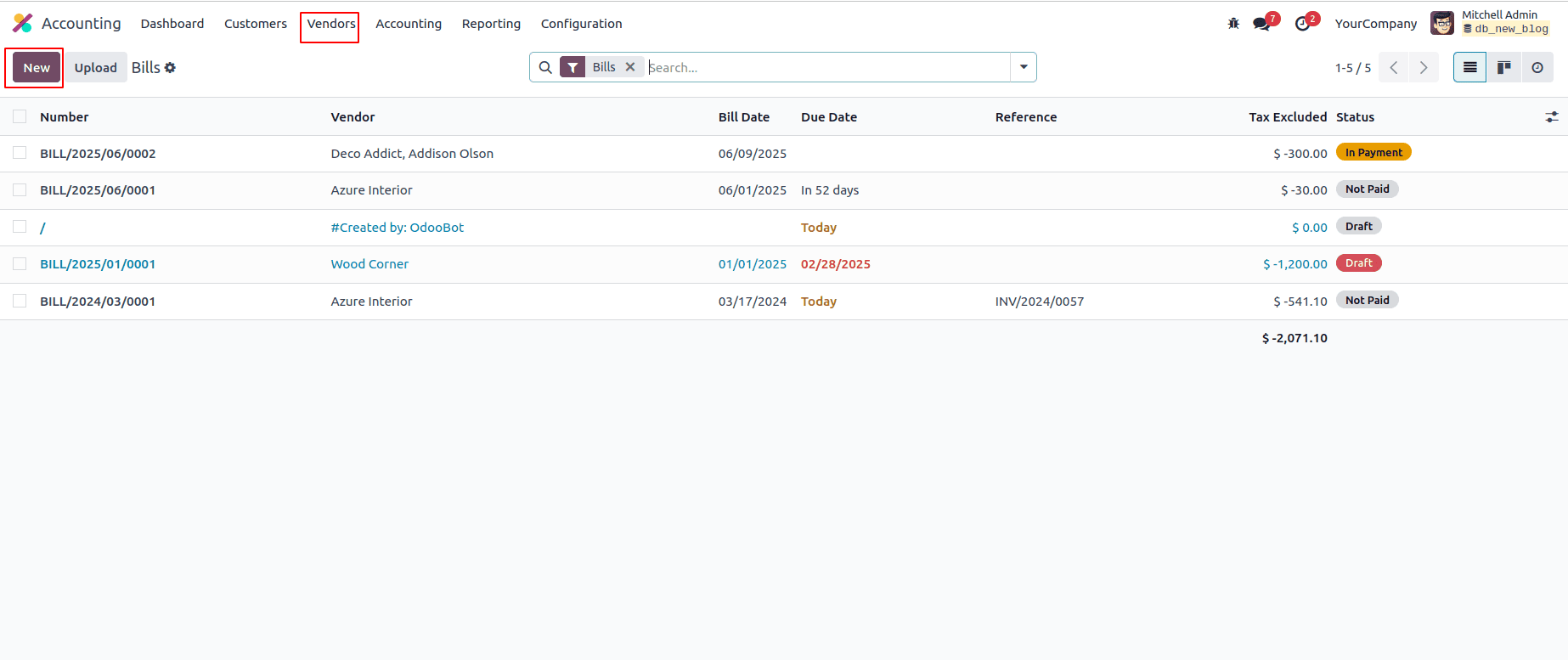Image resolution: width=1568 pixels, height=660 pixels.
Task: Go to previous page of records
Action: (x=1393, y=67)
